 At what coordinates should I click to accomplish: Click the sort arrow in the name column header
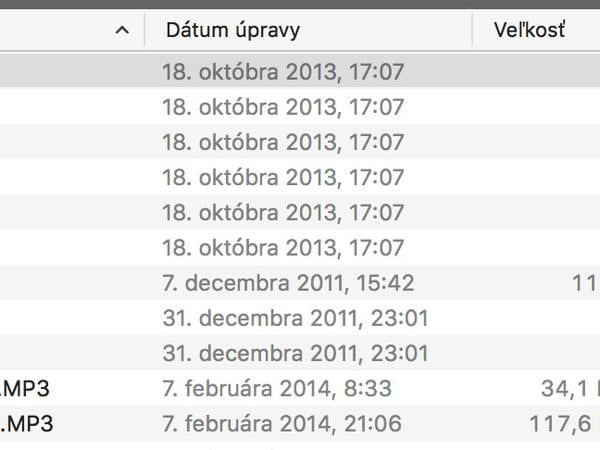click(x=123, y=30)
